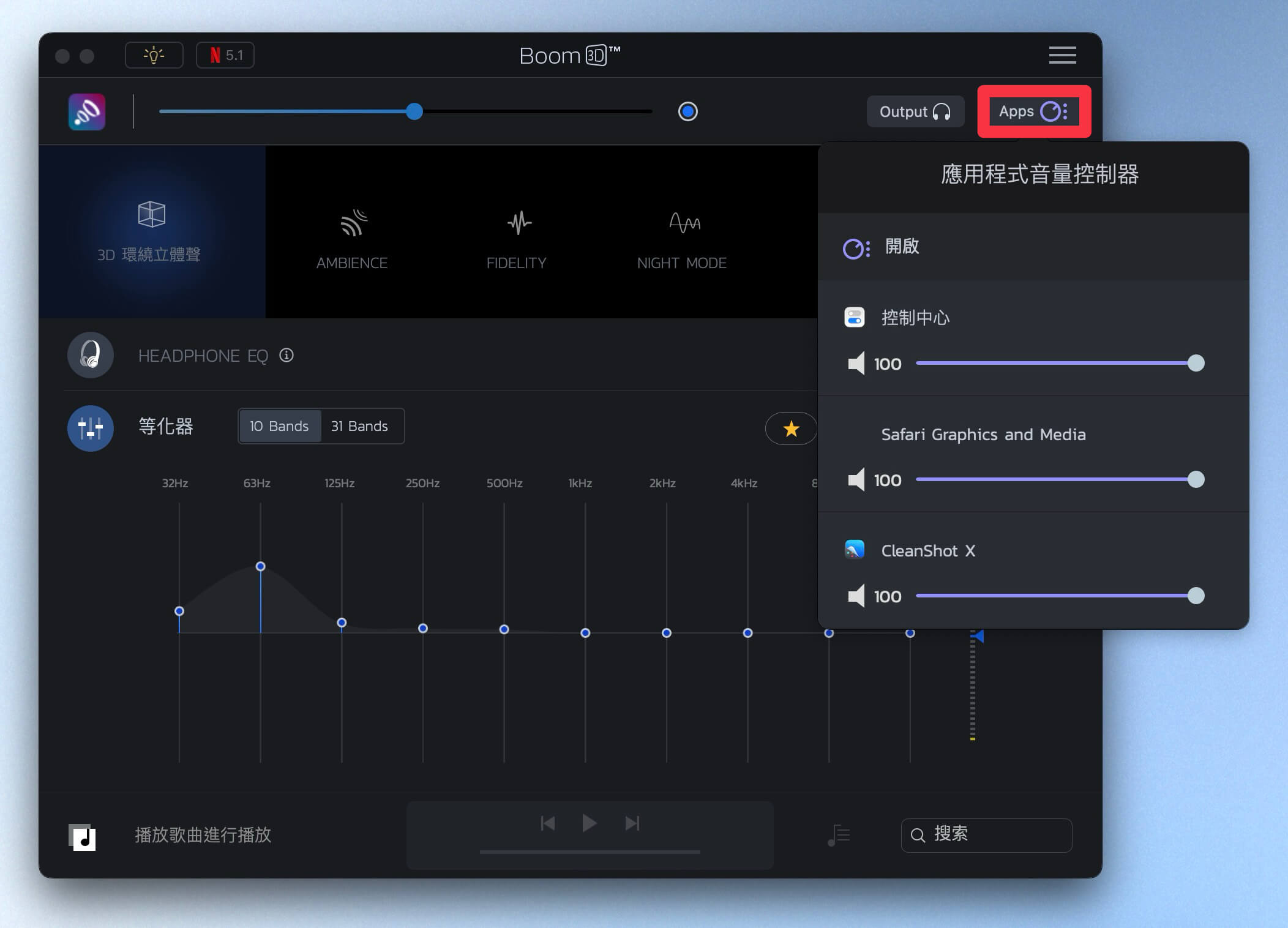Screen dimensions: 1288x928
Task: Click the Netflix 5.1 surround button
Action: pos(225,56)
